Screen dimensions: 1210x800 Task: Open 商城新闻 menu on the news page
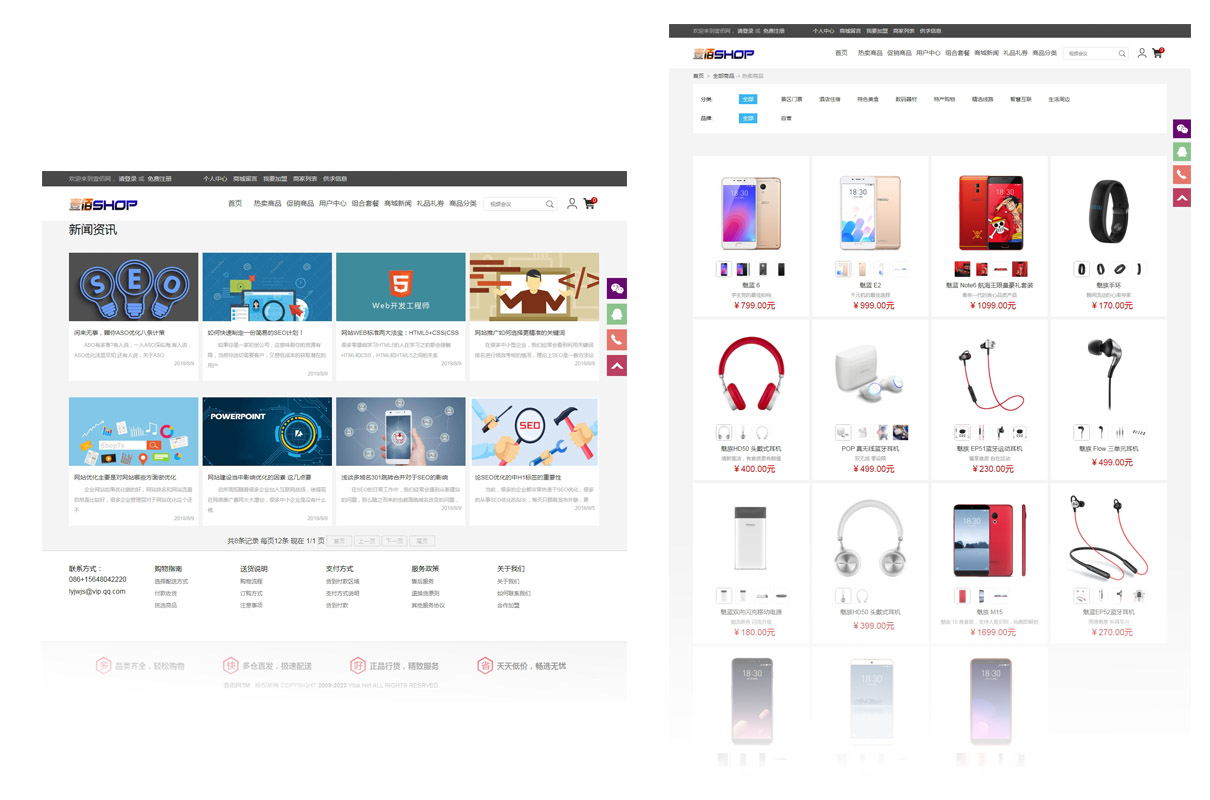click(398, 204)
